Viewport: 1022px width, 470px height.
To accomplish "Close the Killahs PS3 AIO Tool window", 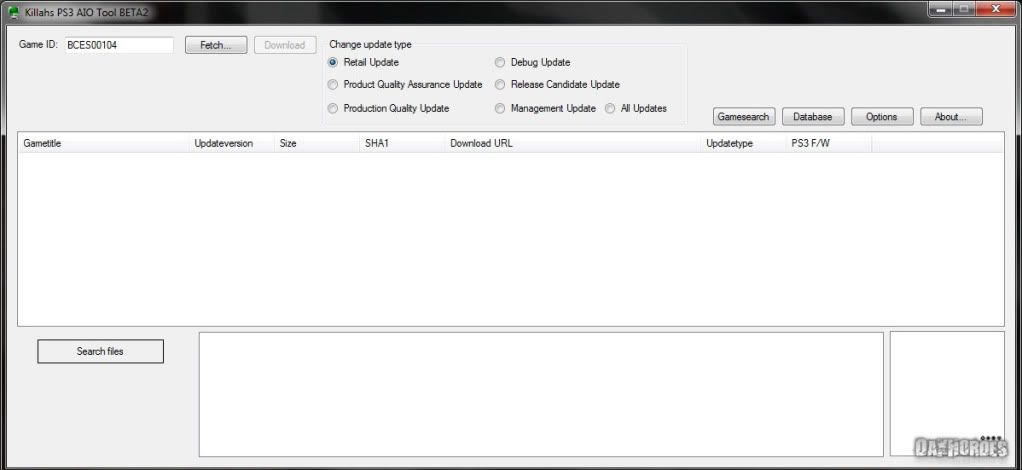I will click(x=996, y=8).
